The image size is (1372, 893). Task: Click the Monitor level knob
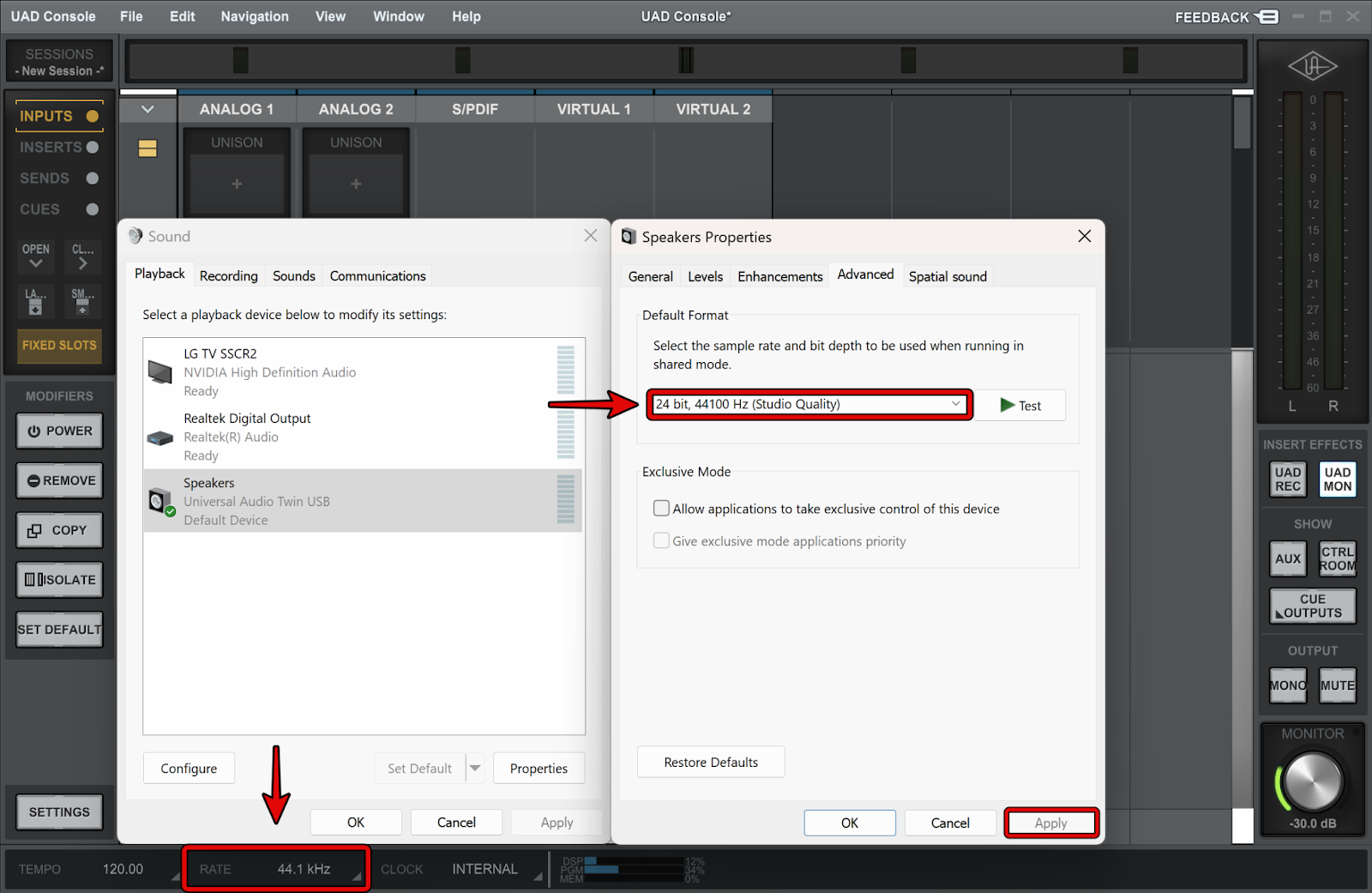[1312, 781]
